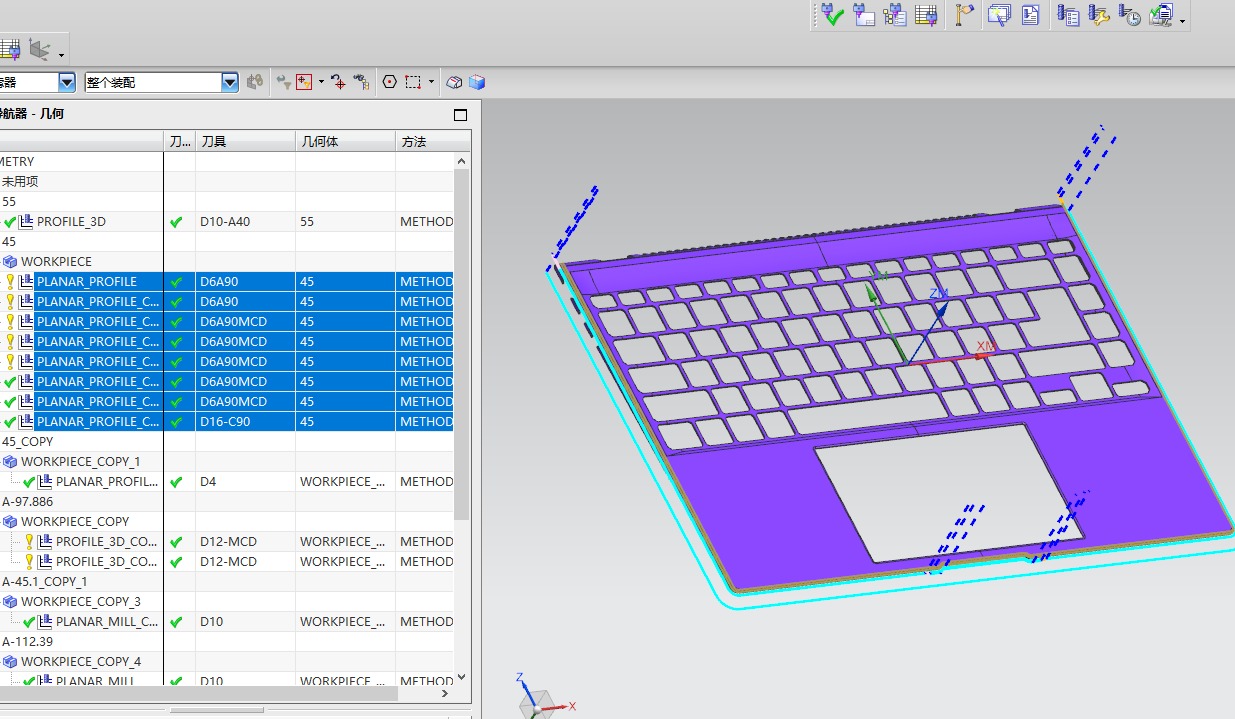Click the grayed funnel reset filter icon
This screenshot has height=719, width=1235.
pyautogui.click(x=283, y=82)
